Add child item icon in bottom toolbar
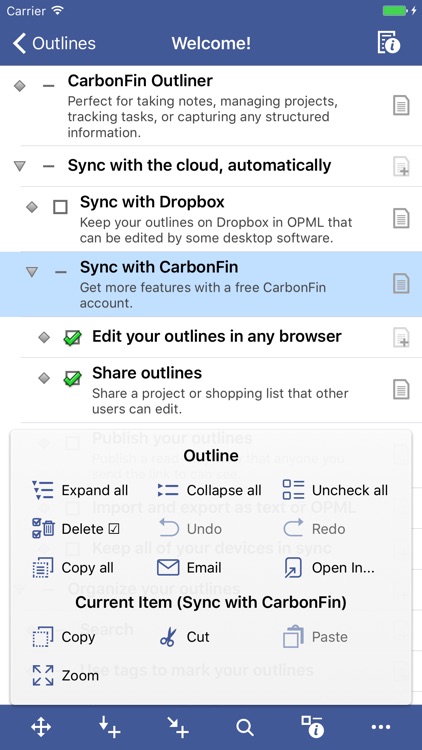This screenshot has height=750, width=422. pyautogui.click(x=178, y=728)
